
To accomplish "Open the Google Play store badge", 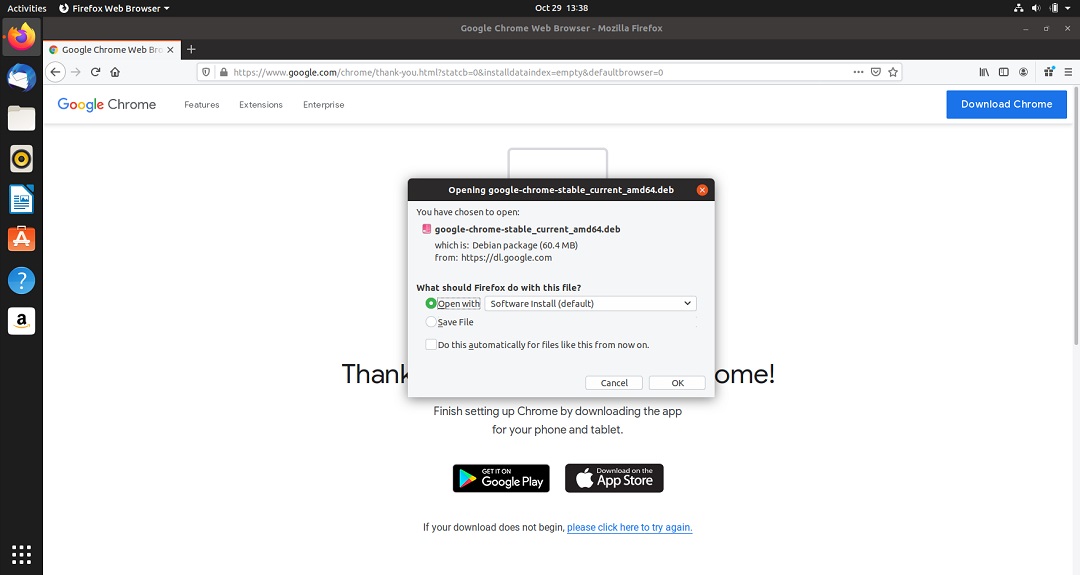I will click(x=501, y=478).
